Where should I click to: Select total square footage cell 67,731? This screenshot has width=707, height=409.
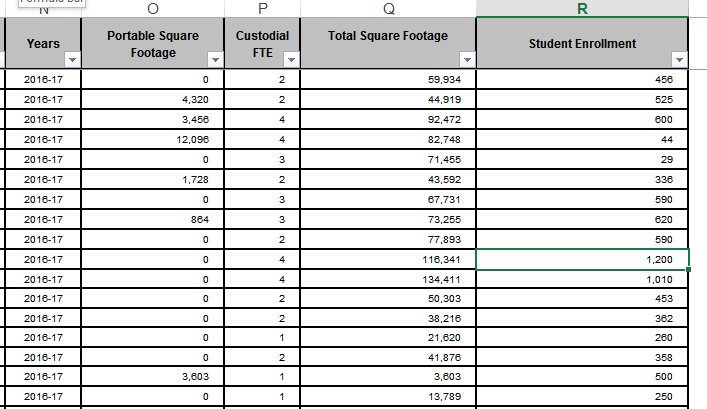coord(388,199)
